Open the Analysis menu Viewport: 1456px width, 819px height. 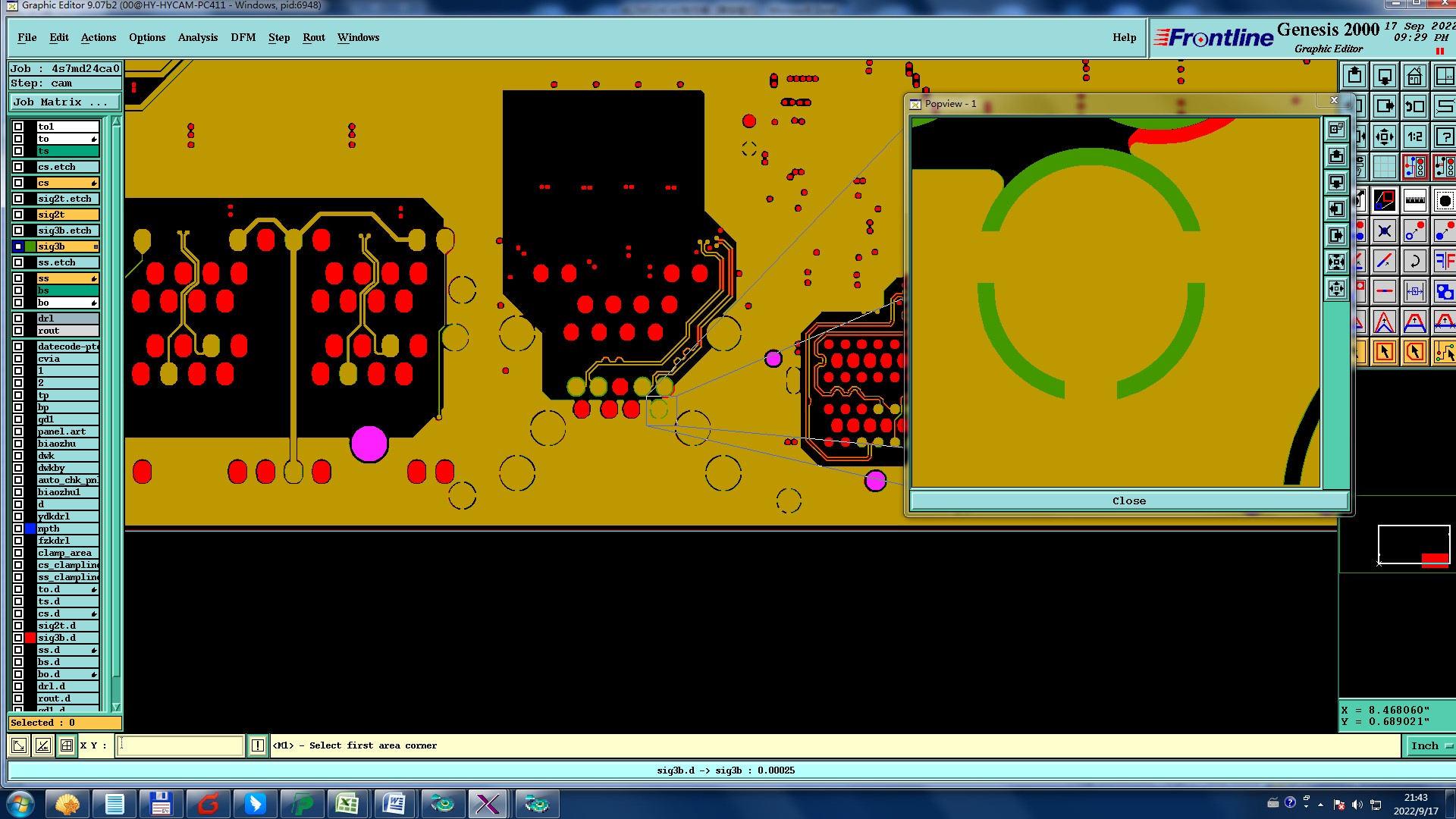(197, 37)
